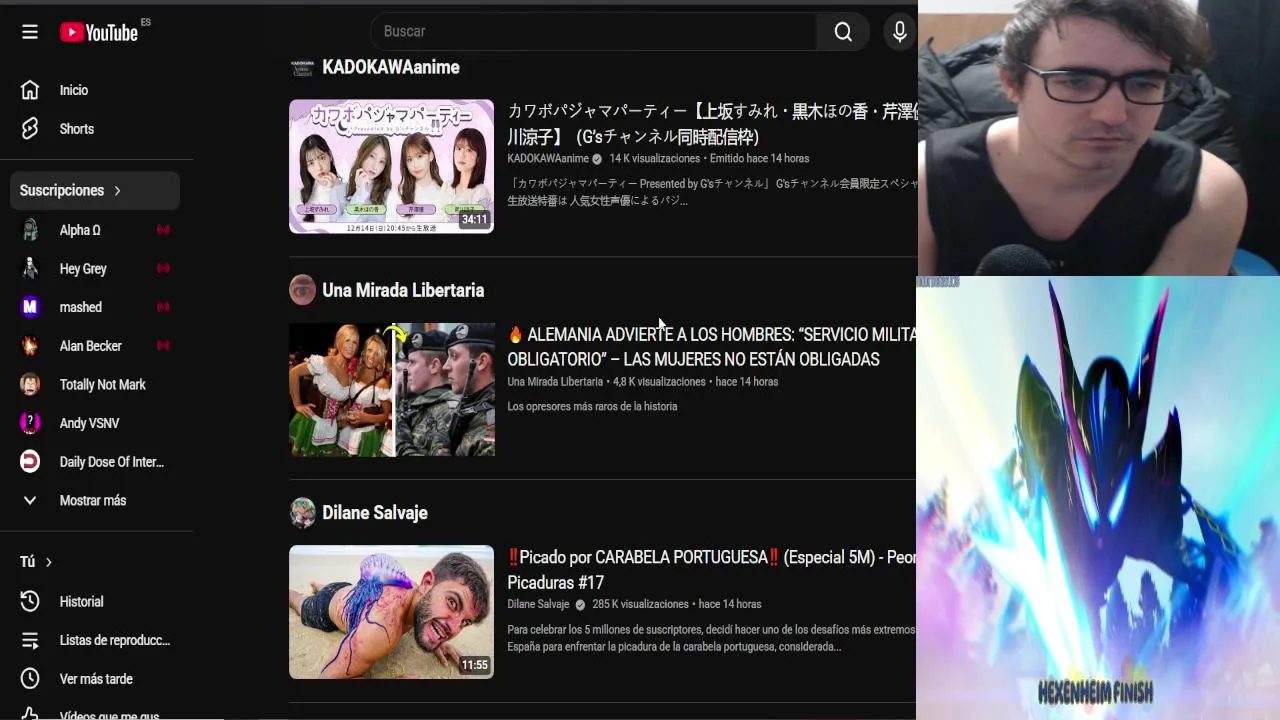Click the playlist icon in sidebar
Viewport: 1280px width, 720px height.
30,640
